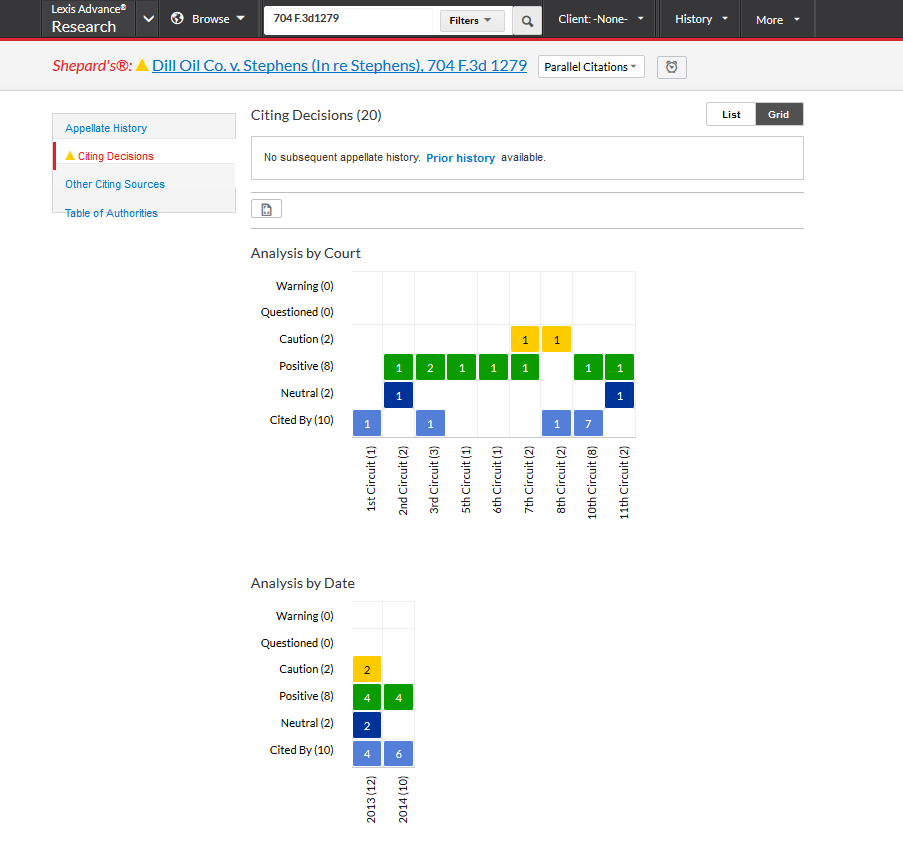Click 5th Circuit Positive green cell

coord(462,367)
